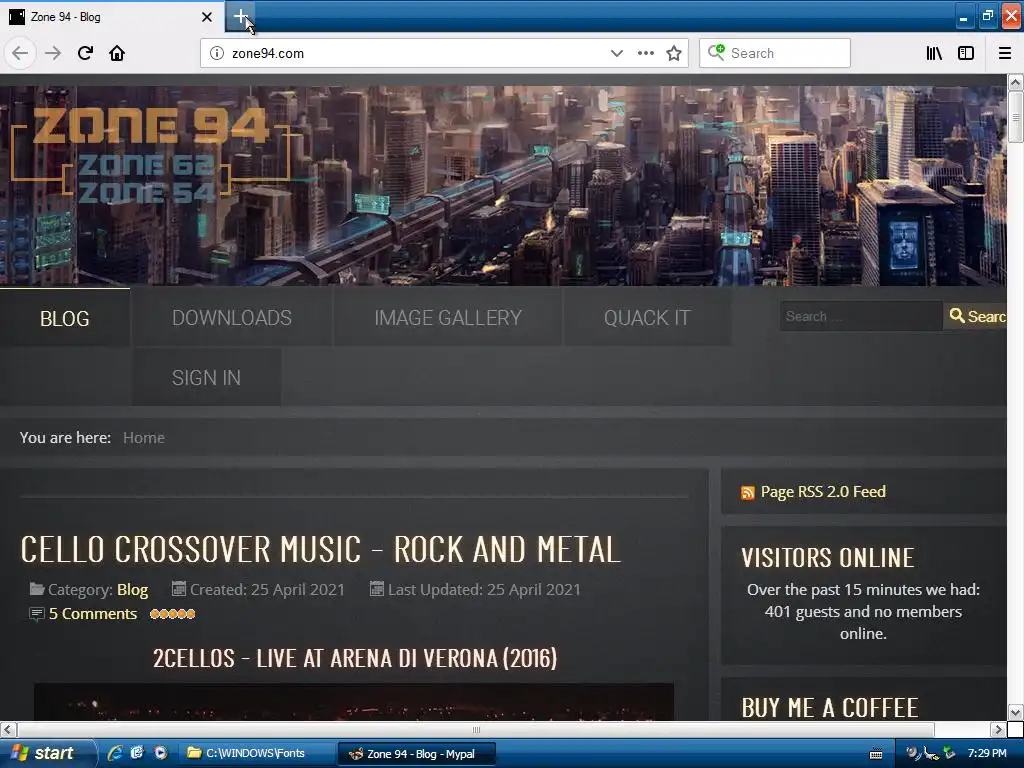Click the first leftmost tray icon
The height and width of the screenshot is (768, 1024).
coord(913,754)
